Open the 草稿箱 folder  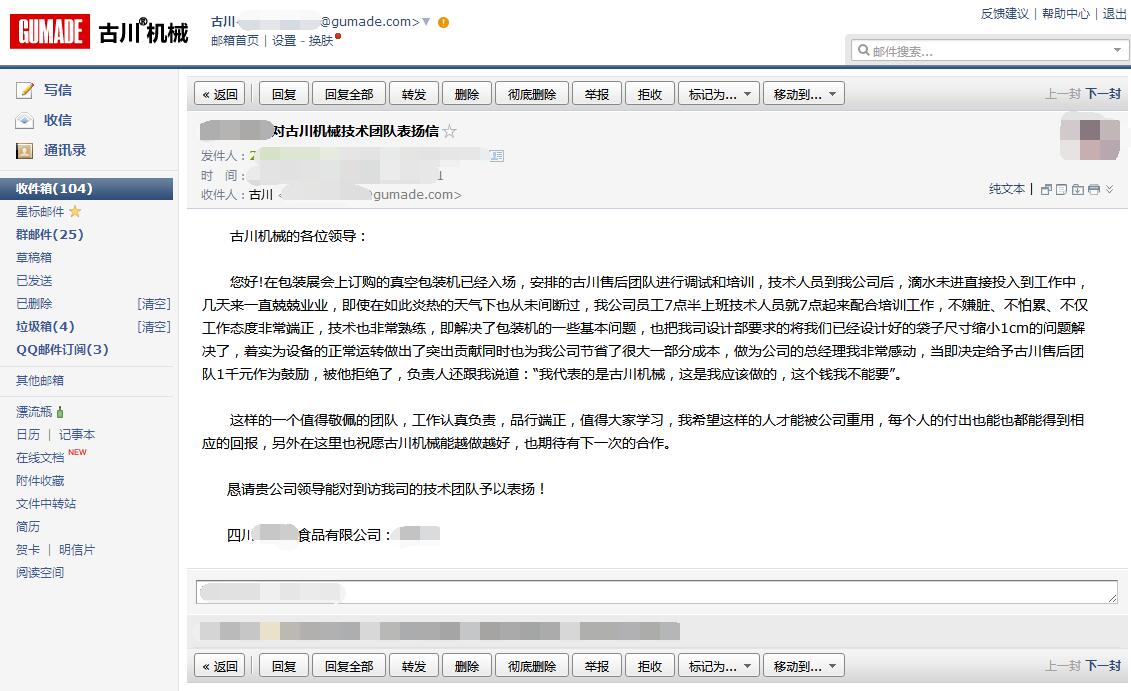tap(34, 258)
